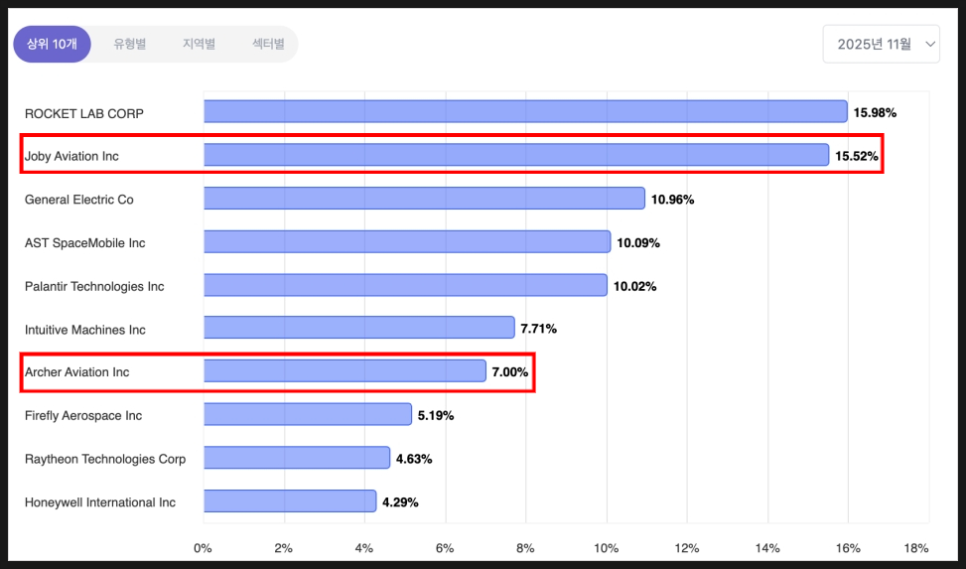Switch to the 유형별 tab
Screen dimensions: 966x569
129,44
